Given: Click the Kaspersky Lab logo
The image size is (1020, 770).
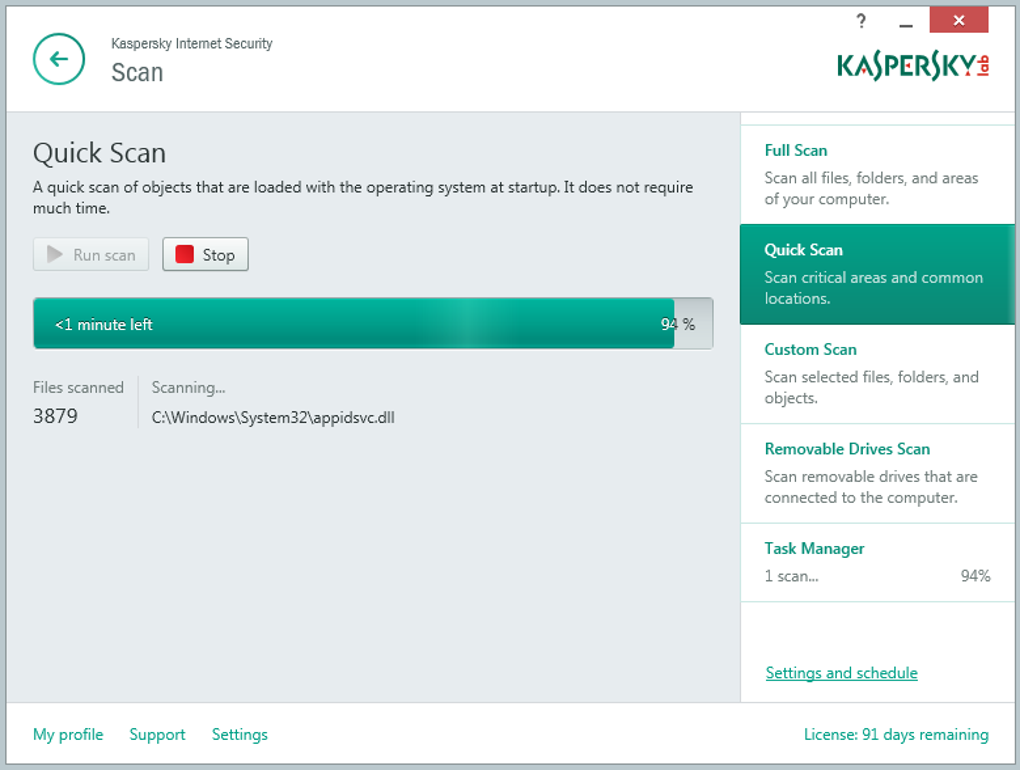Looking at the screenshot, I should [913, 66].
